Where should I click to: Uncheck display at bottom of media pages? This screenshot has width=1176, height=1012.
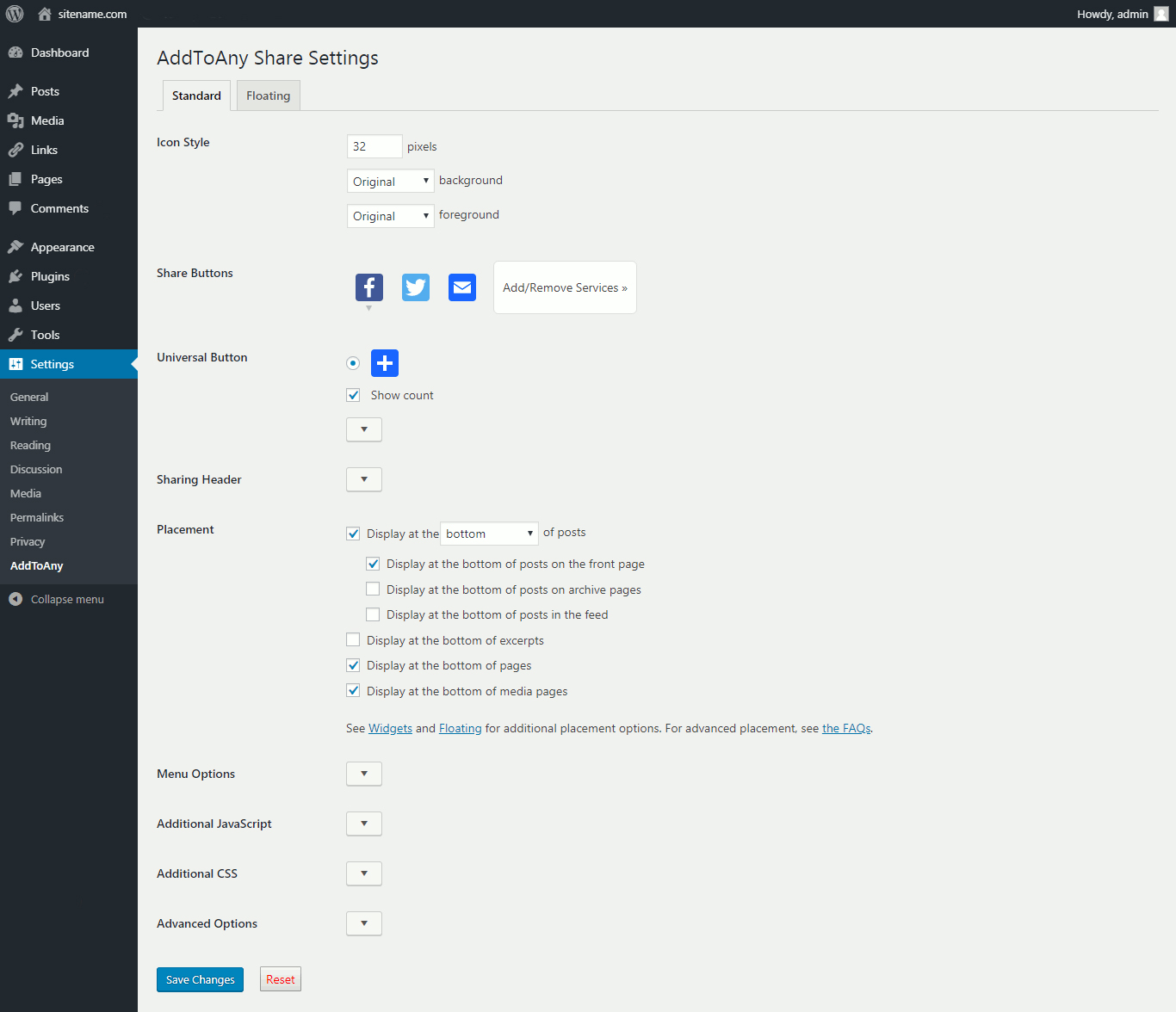coord(353,691)
